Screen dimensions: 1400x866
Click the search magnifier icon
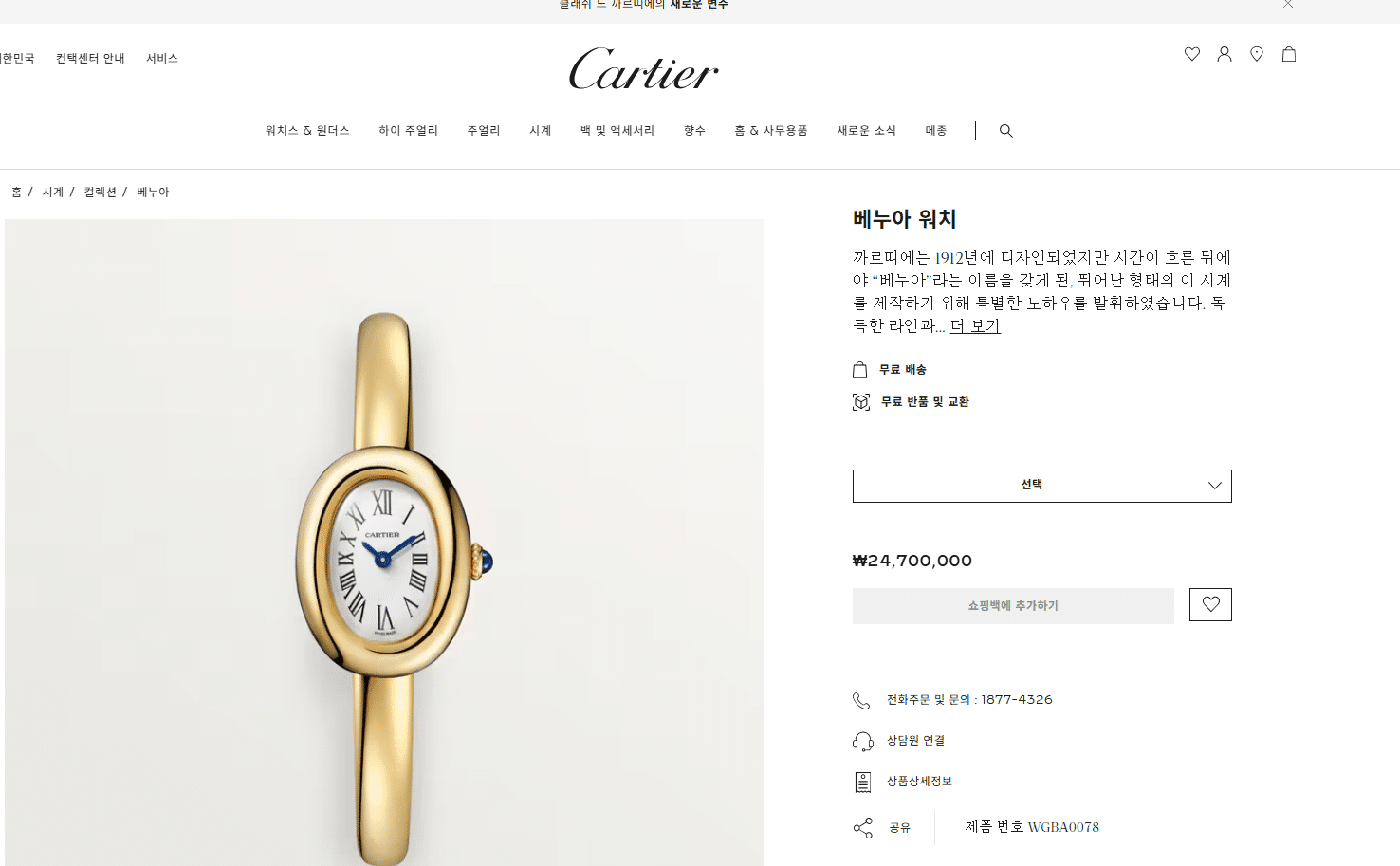1006,131
